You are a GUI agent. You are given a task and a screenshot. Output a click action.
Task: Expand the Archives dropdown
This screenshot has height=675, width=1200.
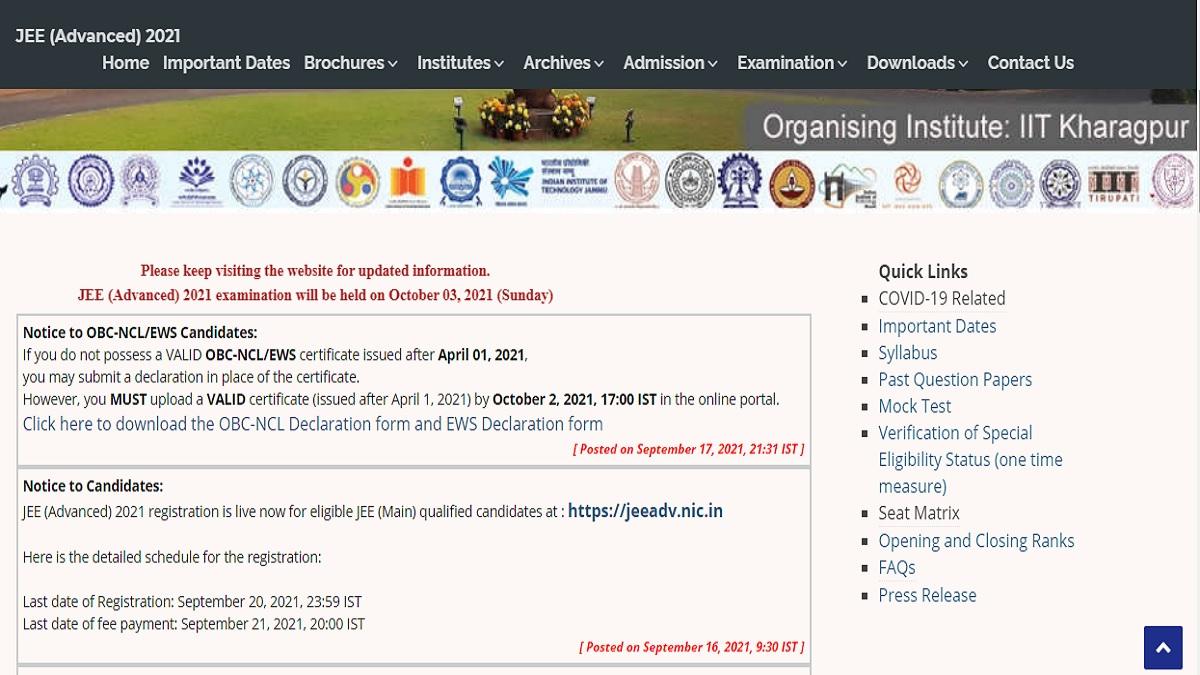(x=563, y=63)
